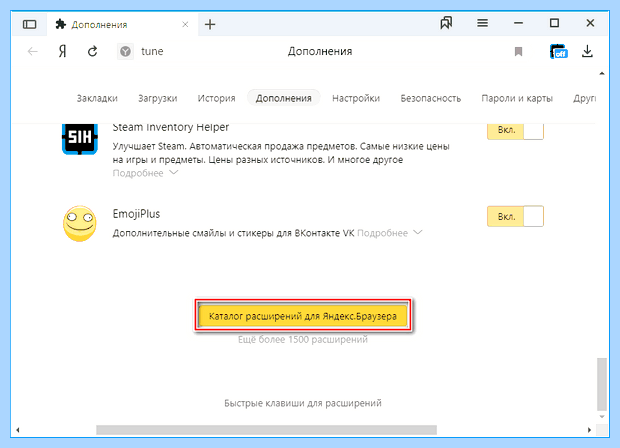This screenshot has width=620, height=448.
Task: Click the EmojiPlus extension title
Action: click(x=136, y=214)
